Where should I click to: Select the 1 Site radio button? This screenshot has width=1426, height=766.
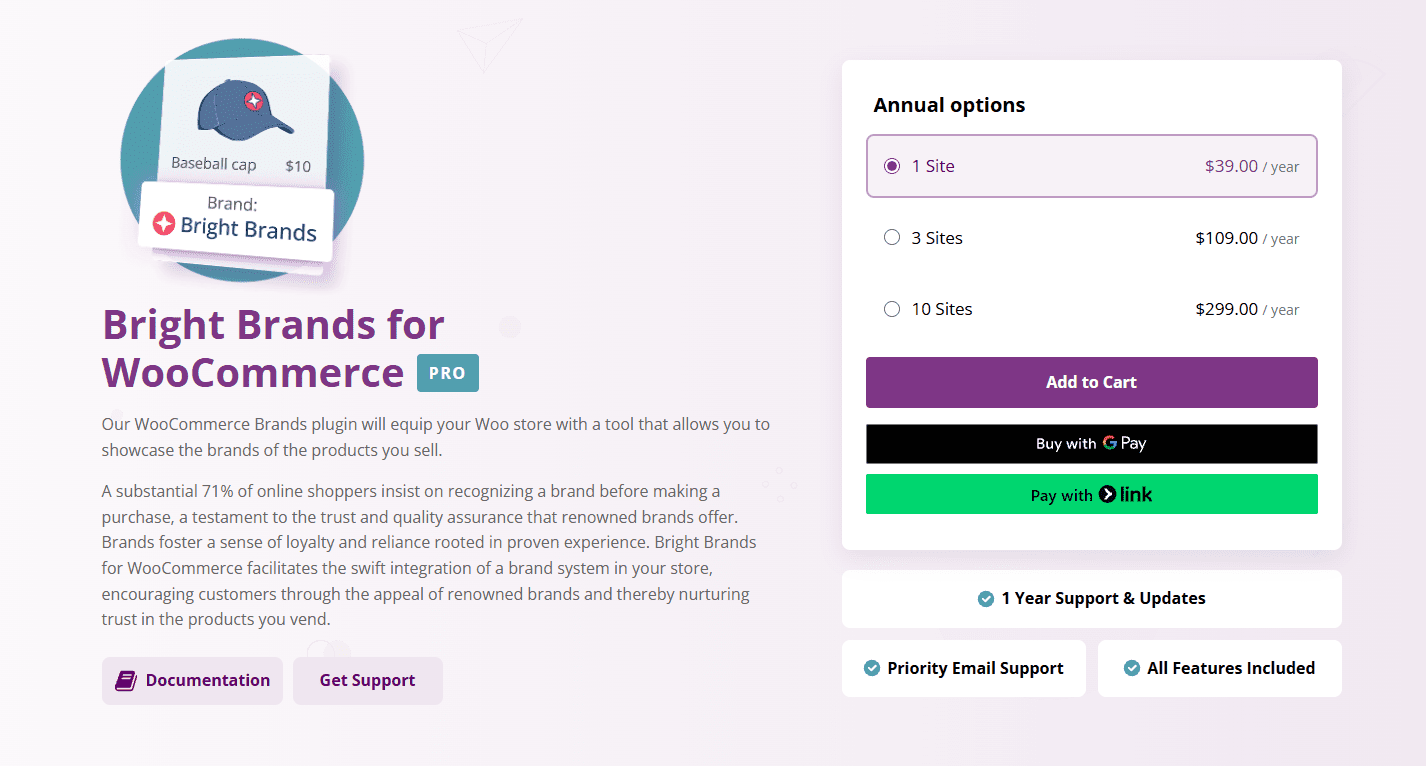[892, 166]
